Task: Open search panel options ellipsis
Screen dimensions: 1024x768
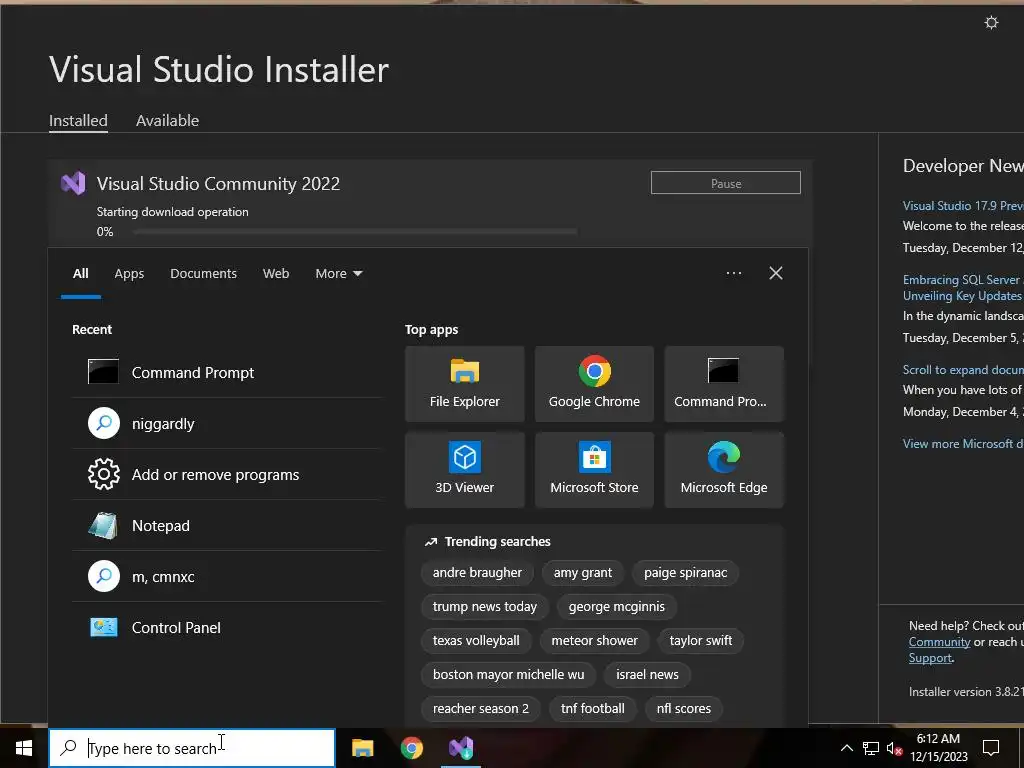Action: (x=733, y=273)
